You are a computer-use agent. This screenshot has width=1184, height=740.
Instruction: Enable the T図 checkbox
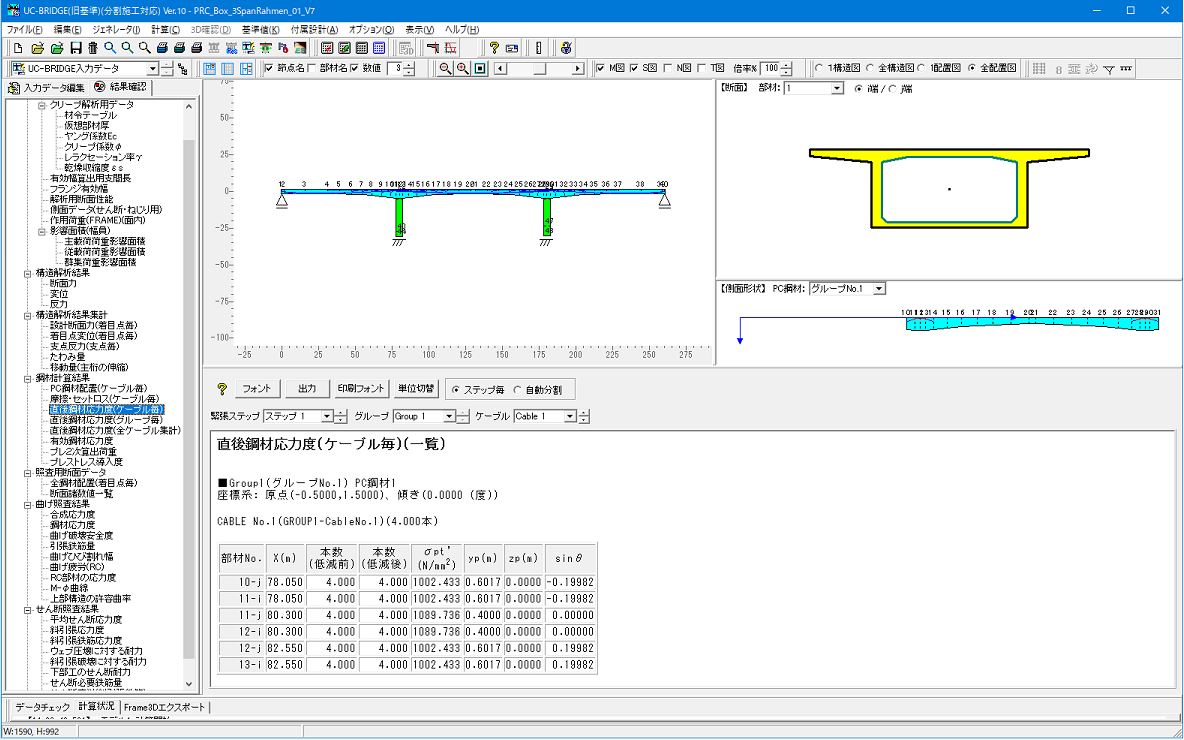(x=702, y=69)
